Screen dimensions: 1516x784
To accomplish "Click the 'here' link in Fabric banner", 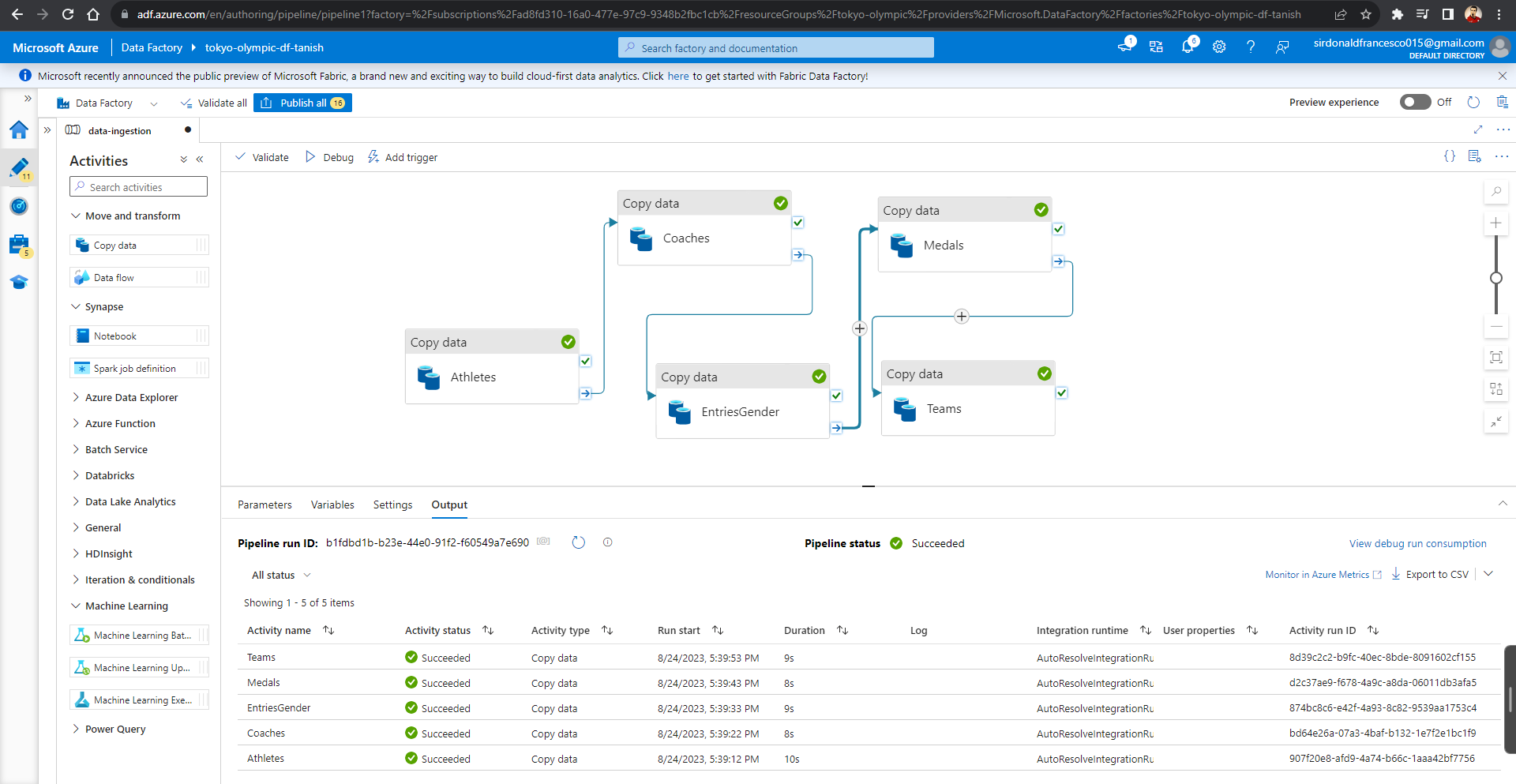I will 677,76.
